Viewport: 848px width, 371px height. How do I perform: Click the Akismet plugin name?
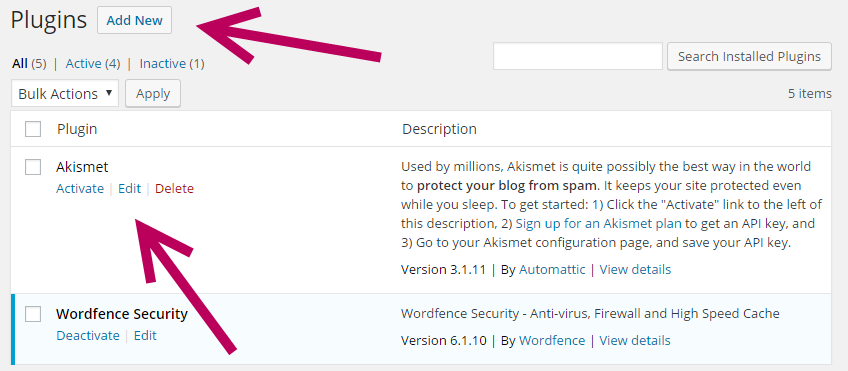pyautogui.click(x=82, y=168)
